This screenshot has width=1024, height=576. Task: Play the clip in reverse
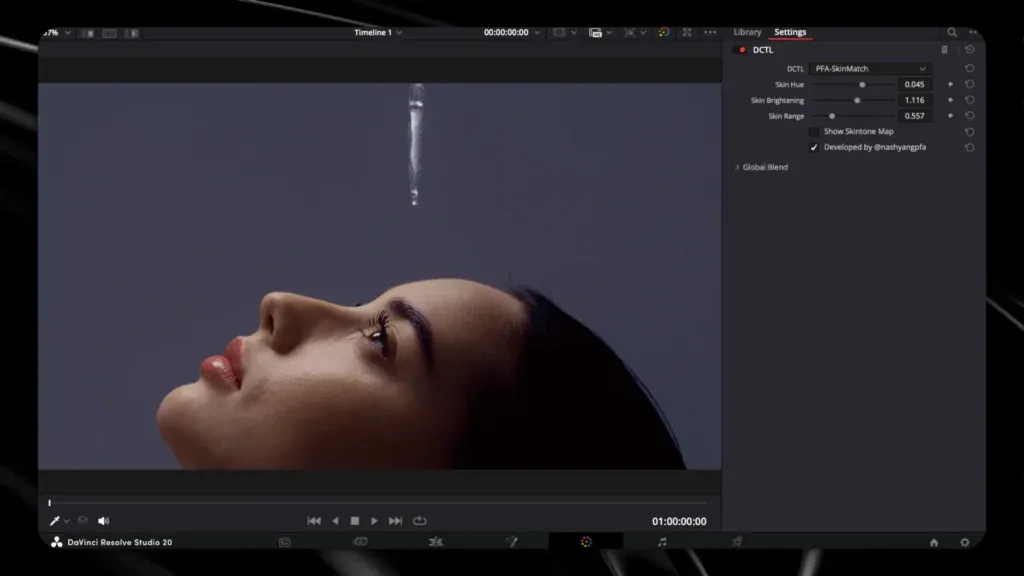[x=335, y=521]
